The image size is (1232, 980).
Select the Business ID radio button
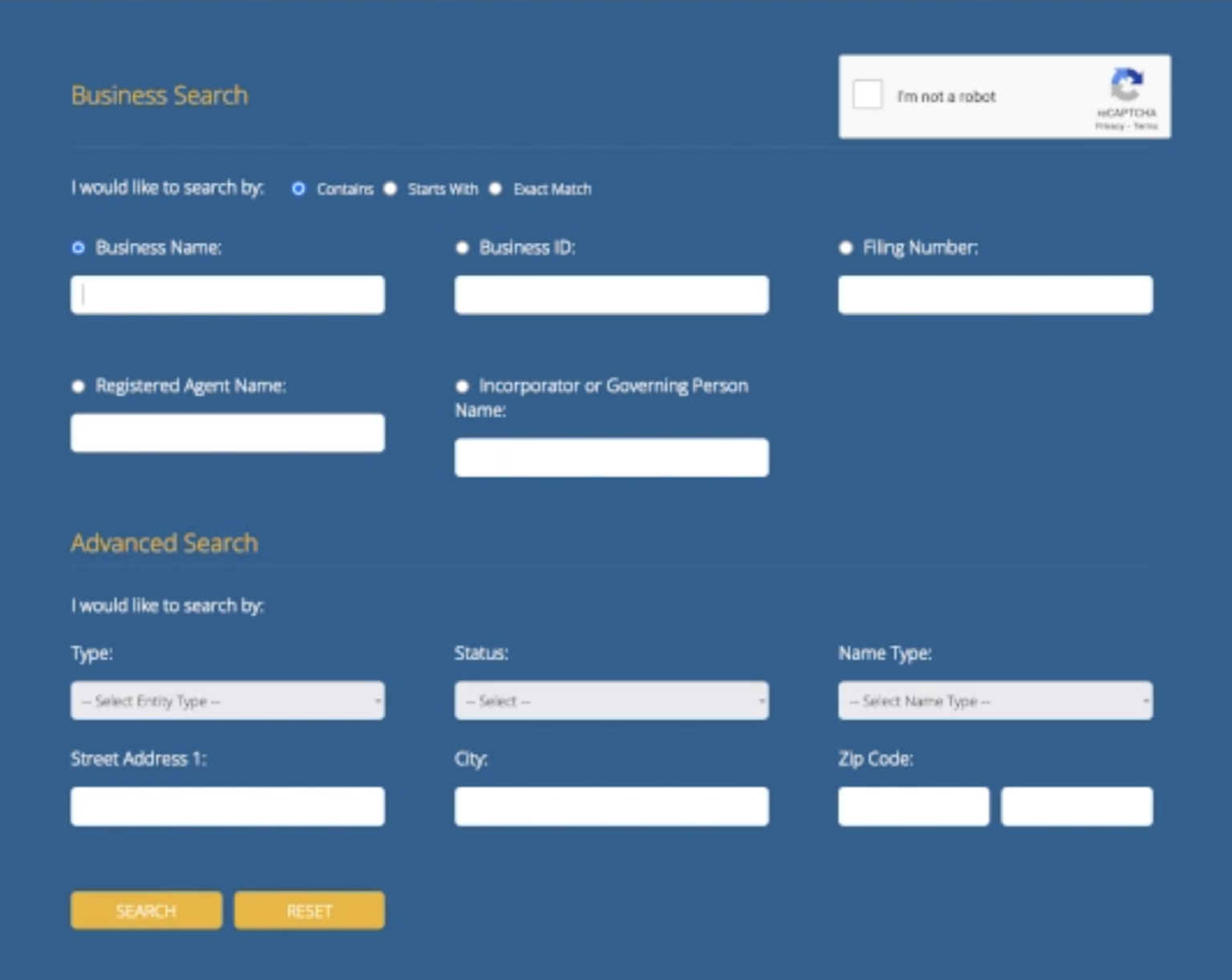pos(462,248)
